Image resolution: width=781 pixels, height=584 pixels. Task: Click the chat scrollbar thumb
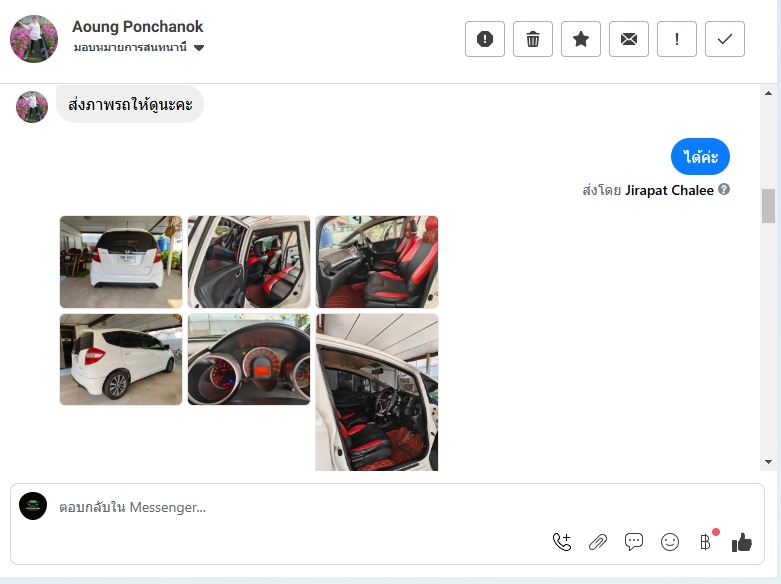[768, 206]
